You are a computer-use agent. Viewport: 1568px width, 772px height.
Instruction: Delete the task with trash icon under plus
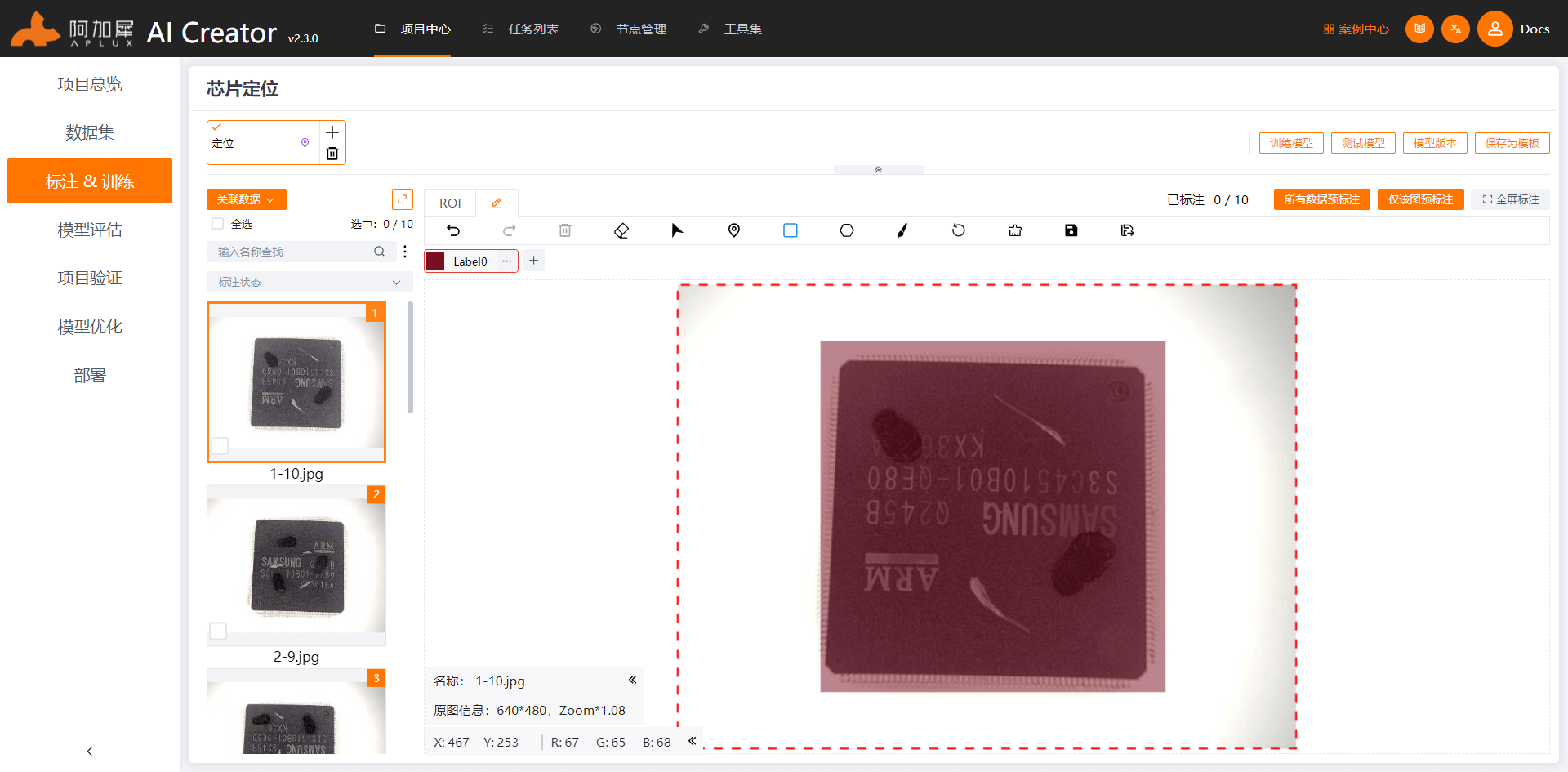click(x=332, y=154)
